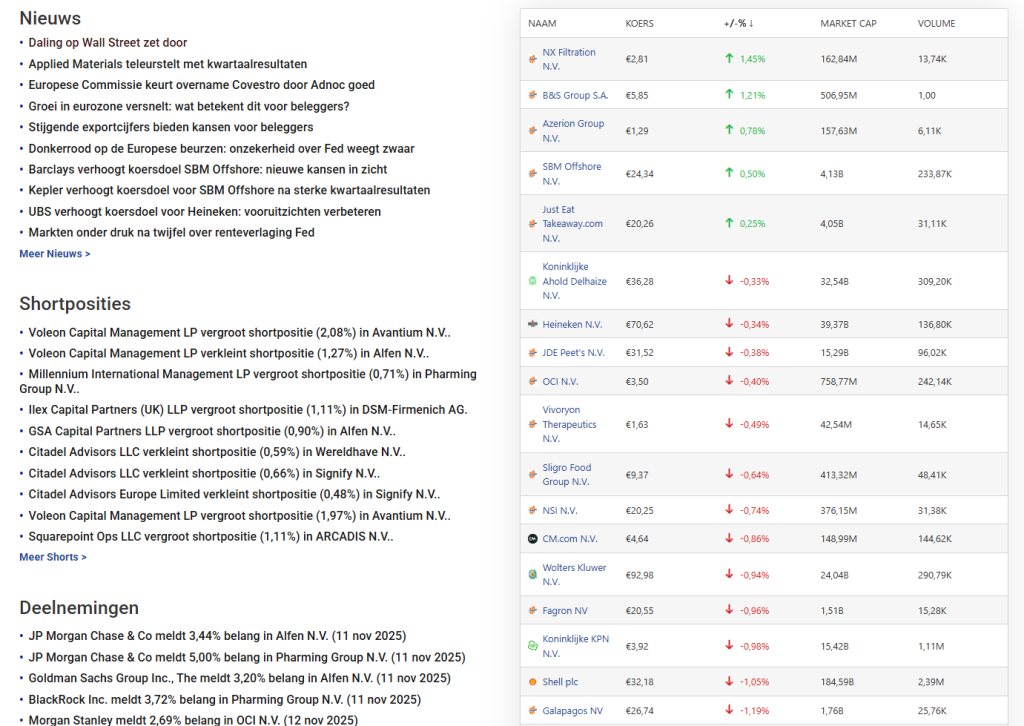This screenshot has height=726, width=1024.
Task: Open UBS koersdoel Heineken news headline
Action: [x=204, y=212]
